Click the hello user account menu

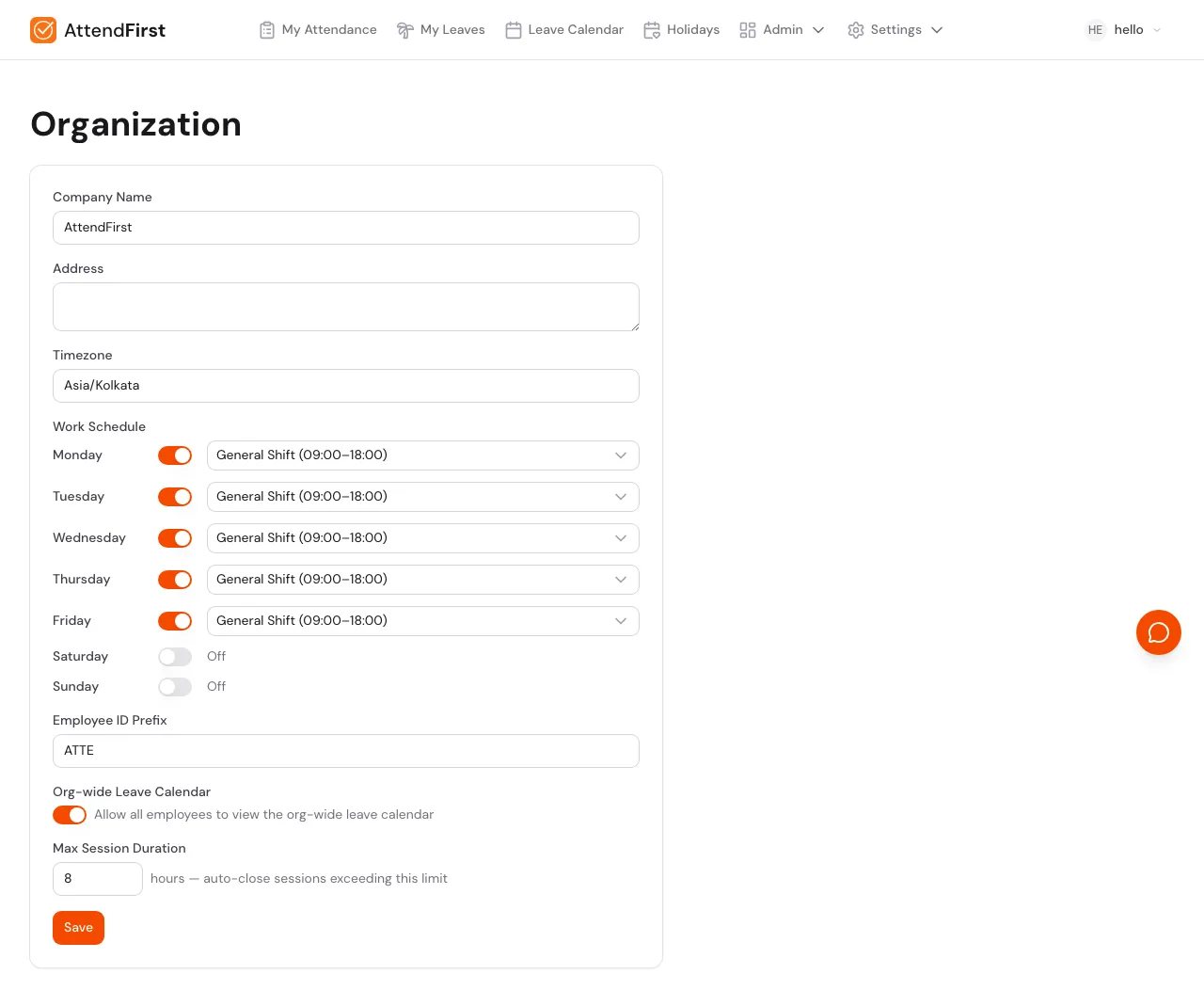pyautogui.click(x=1122, y=29)
